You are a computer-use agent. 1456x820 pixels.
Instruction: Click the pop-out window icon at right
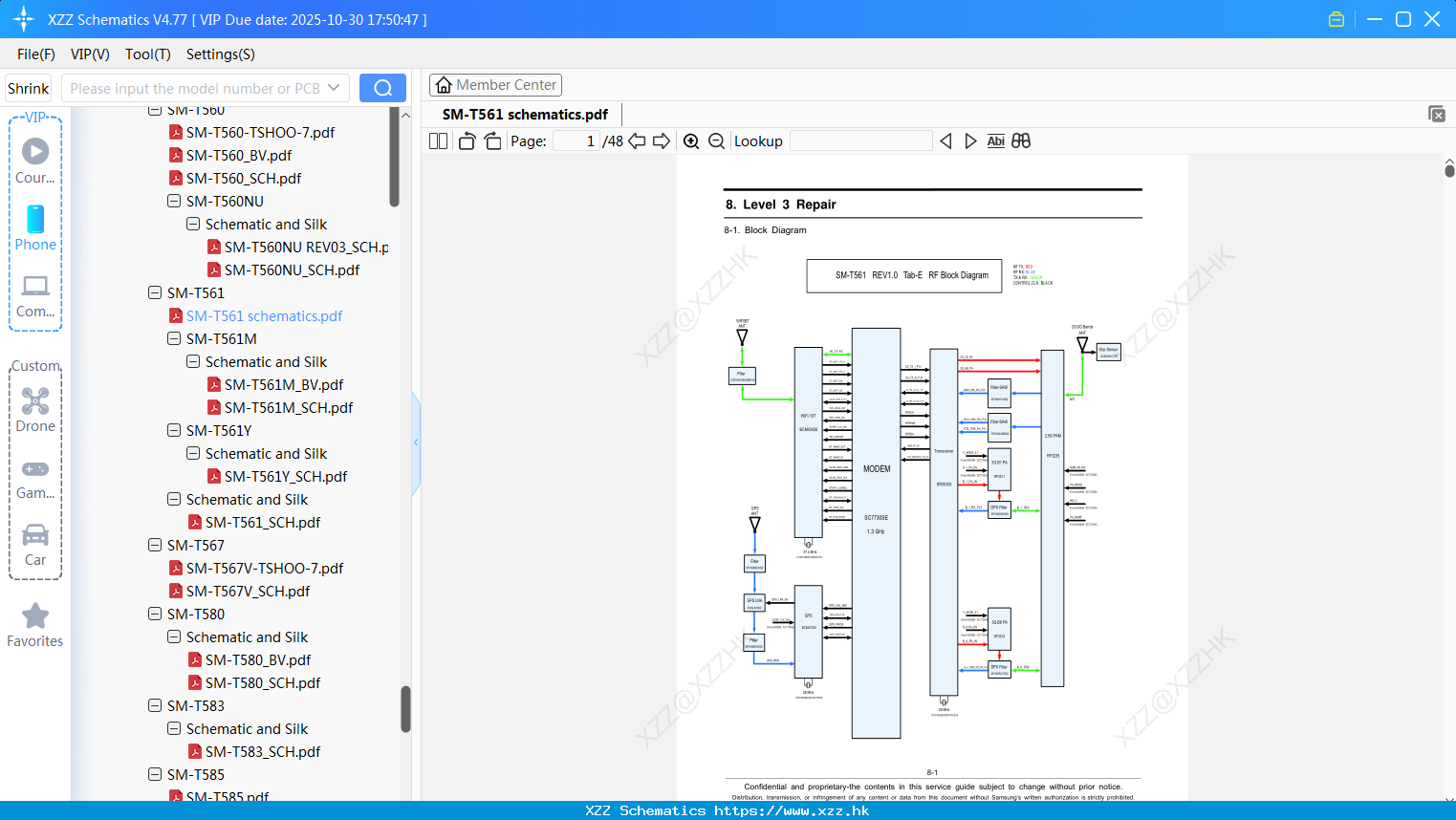[x=1436, y=114]
